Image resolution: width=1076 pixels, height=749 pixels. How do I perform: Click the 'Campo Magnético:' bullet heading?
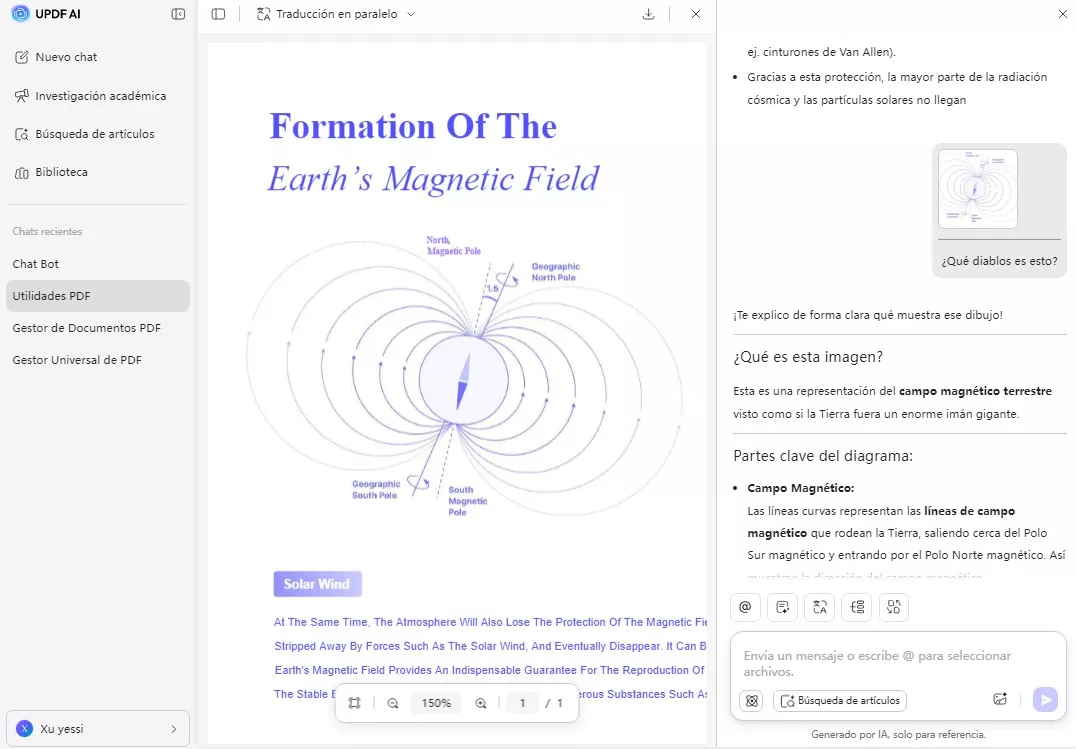coord(801,488)
